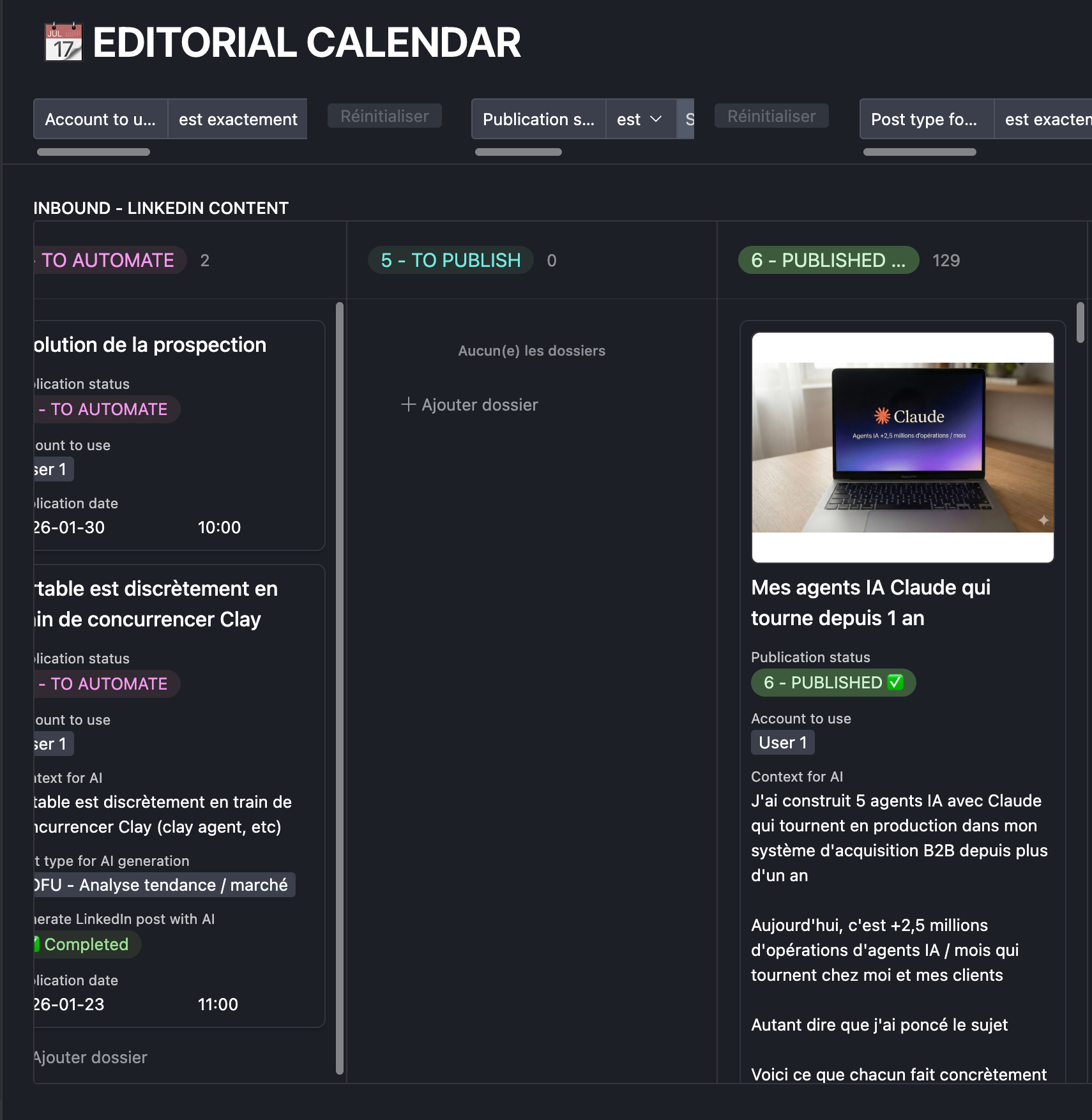
Task: Open the 'est' operator dropdown chevron
Action: coord(655,119)
